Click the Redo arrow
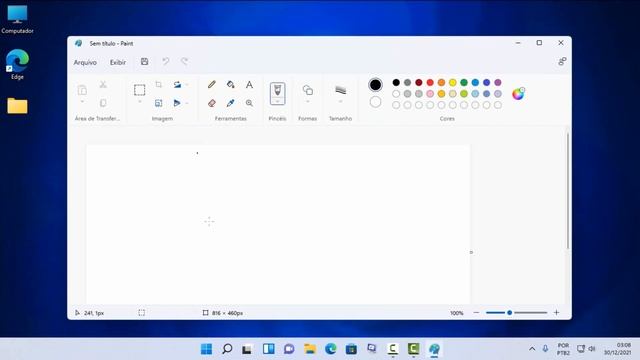This screenshot has width=640, height=360. (x=184, y=62)
